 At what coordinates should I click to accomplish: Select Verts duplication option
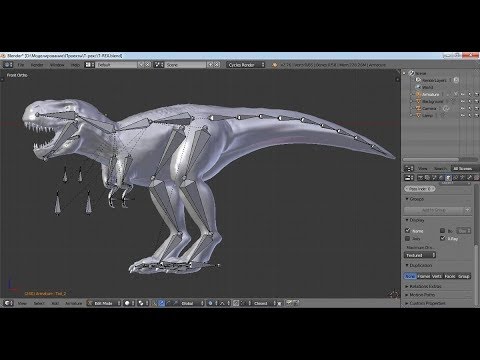coord(437,276)
